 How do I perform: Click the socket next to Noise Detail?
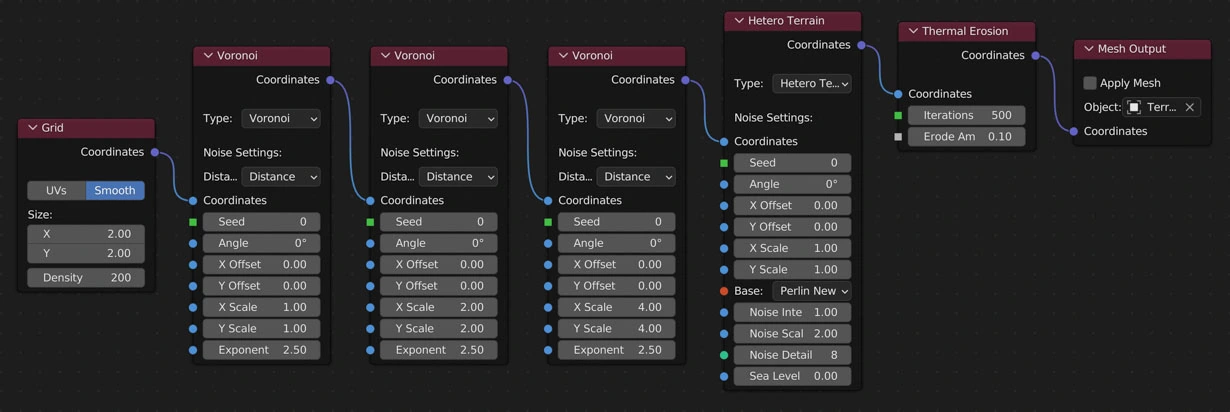click(x=724, y=355)
